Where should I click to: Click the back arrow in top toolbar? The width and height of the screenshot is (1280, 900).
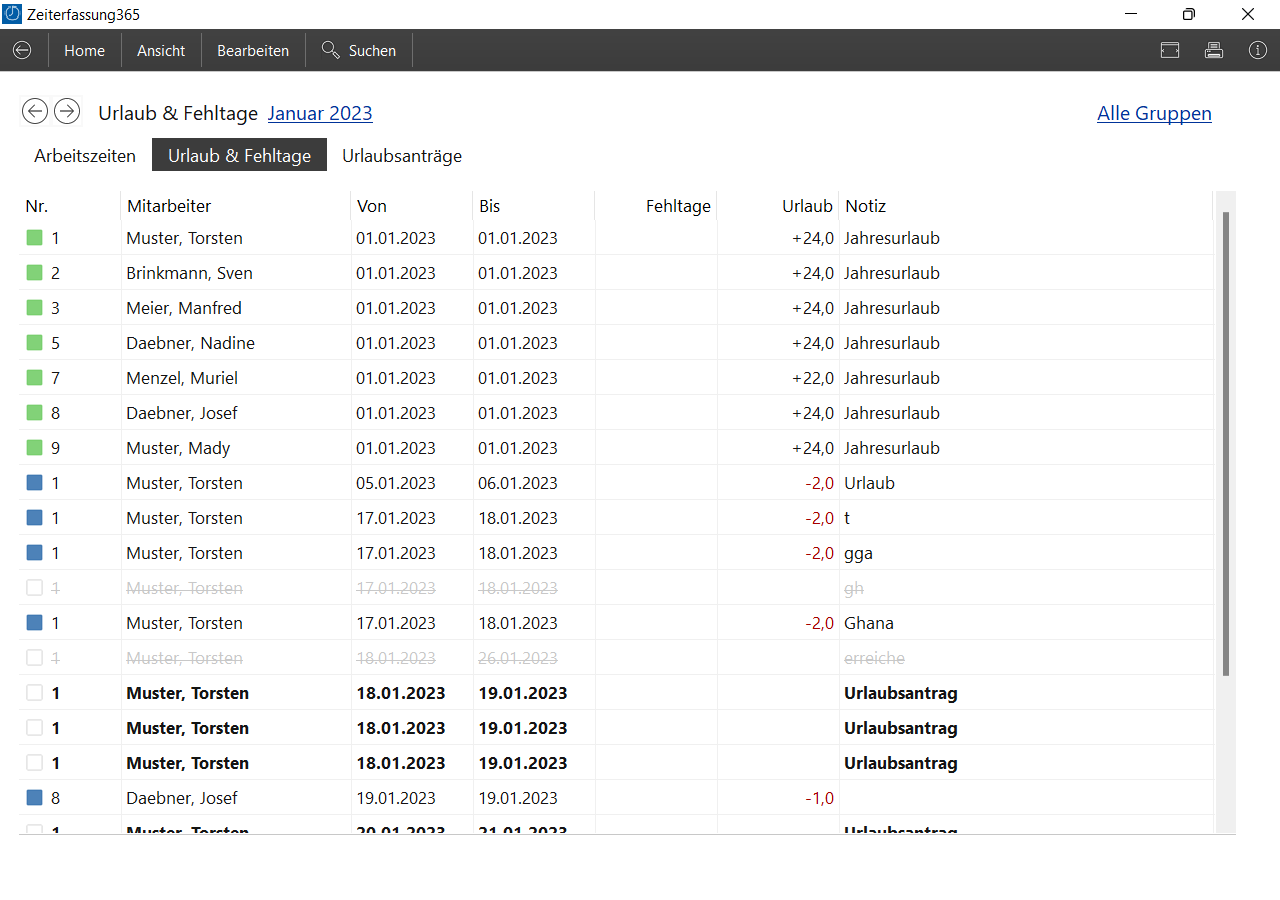22,50
